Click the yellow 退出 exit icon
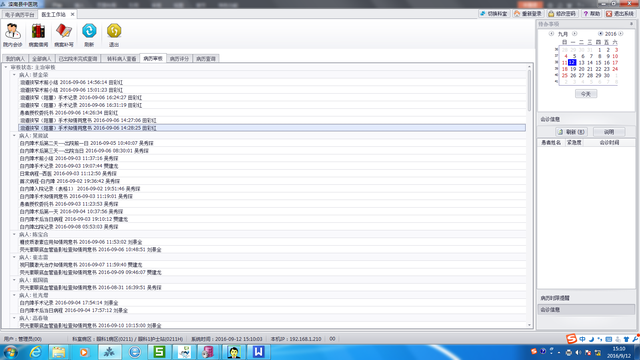Image resolution: width=640 pixels, height=360 pixels. click(x=114, y=35)
